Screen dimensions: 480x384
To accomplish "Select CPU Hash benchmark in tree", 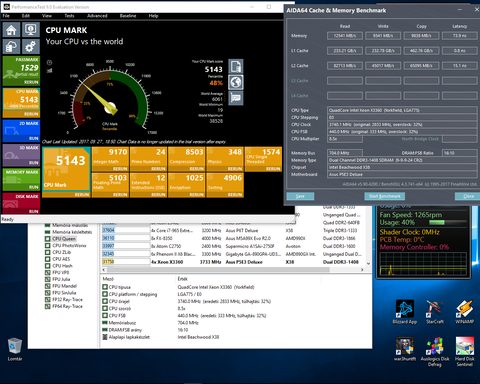I will click(x=59, y=266).
